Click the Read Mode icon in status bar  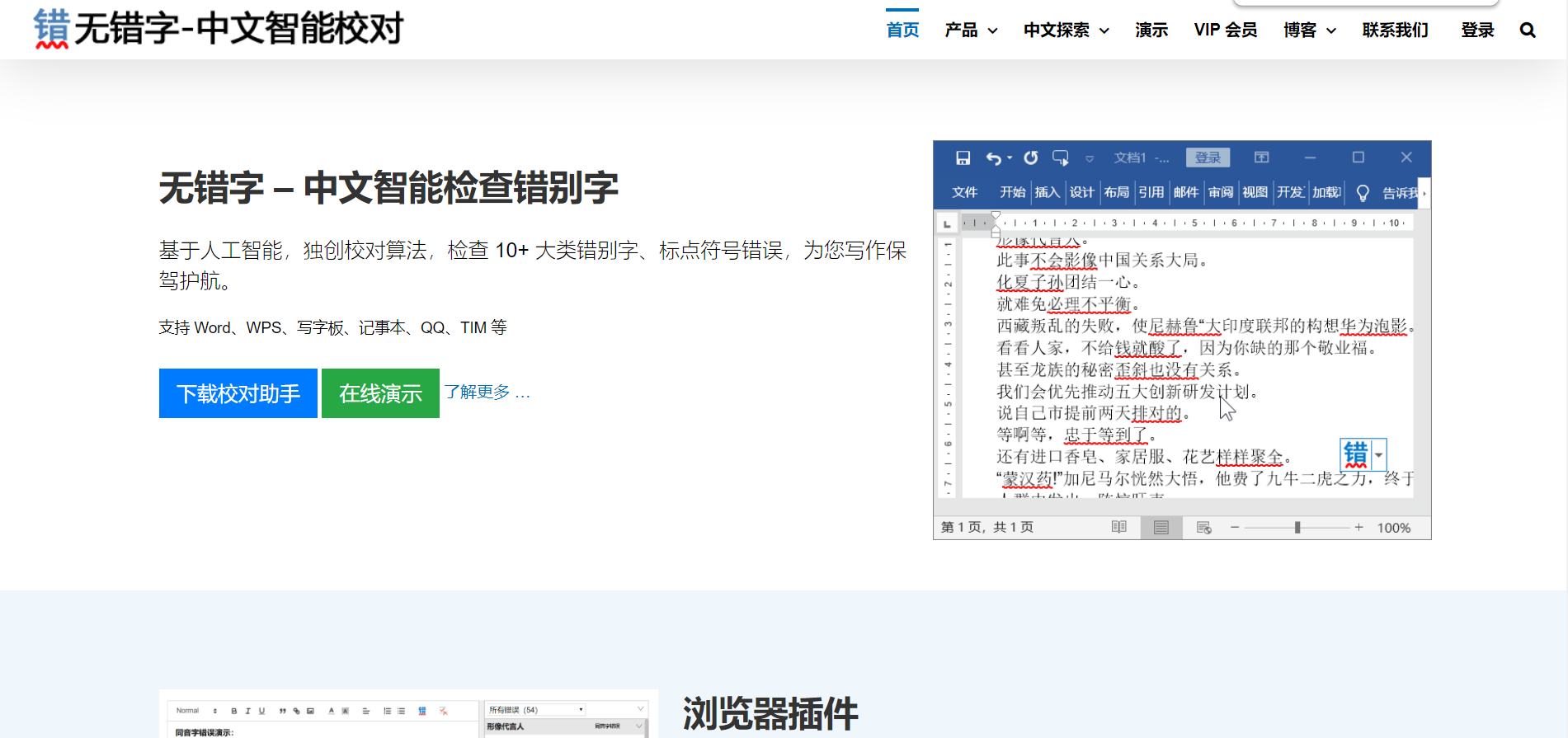click(x=1118, y=528)
